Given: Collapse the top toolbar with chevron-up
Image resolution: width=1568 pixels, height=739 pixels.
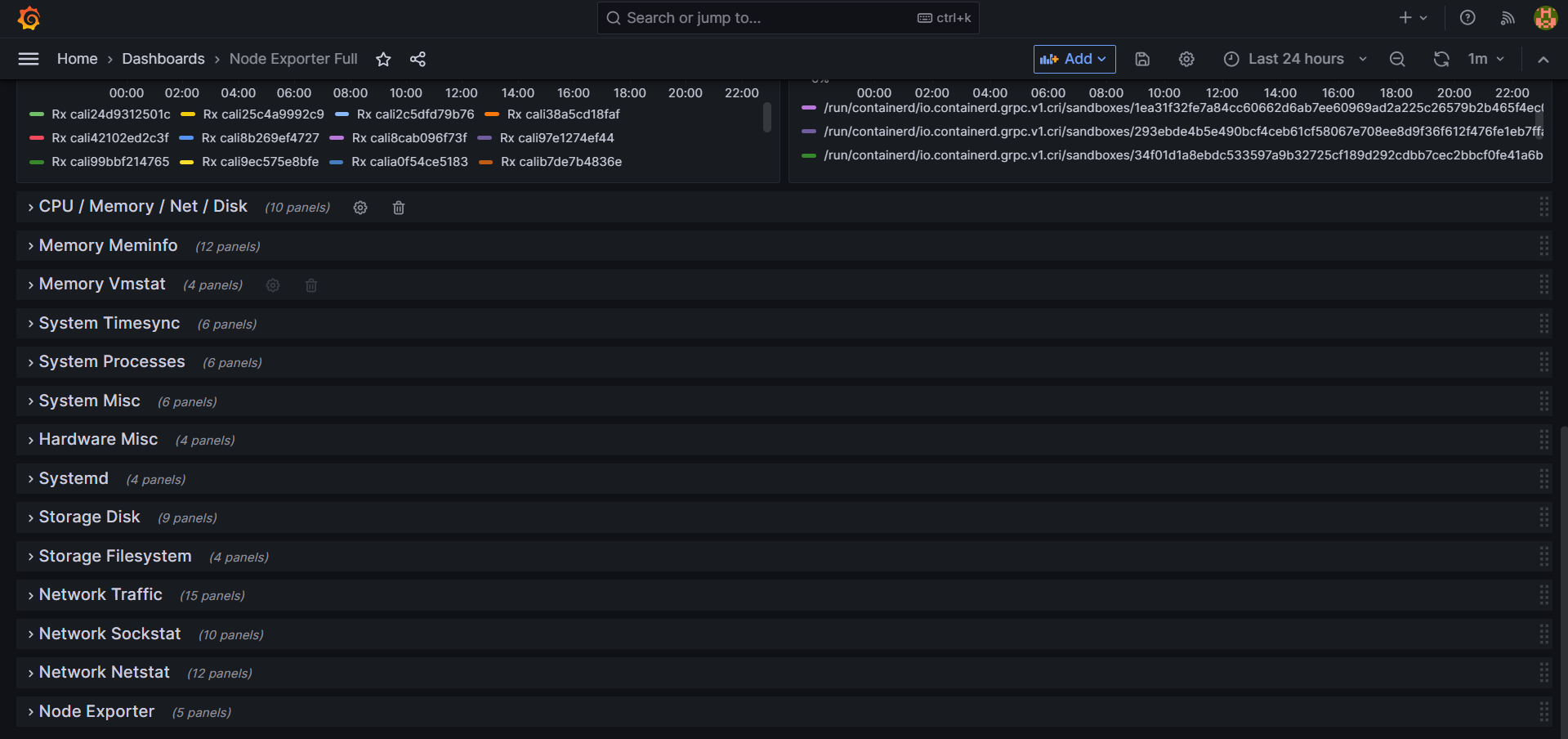Looking at the screenshot, I should [1543, 59].
